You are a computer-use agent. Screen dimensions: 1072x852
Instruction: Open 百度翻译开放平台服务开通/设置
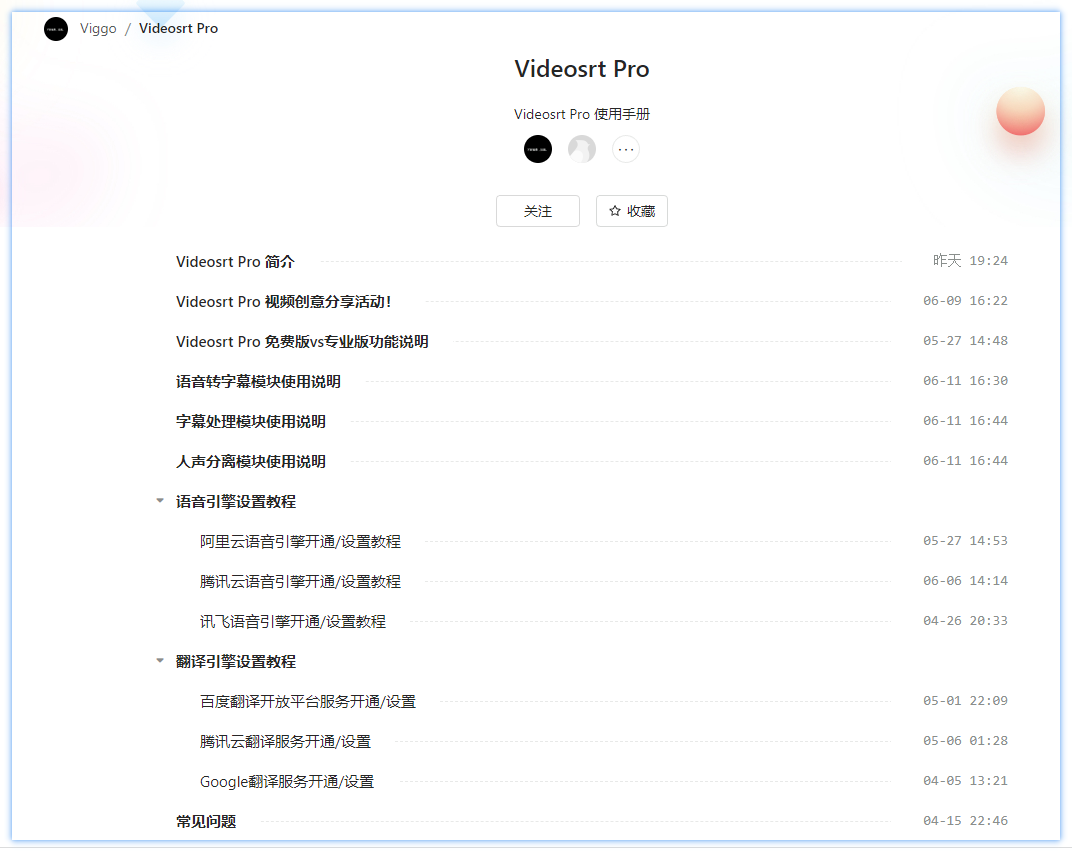tap(308, 702)
